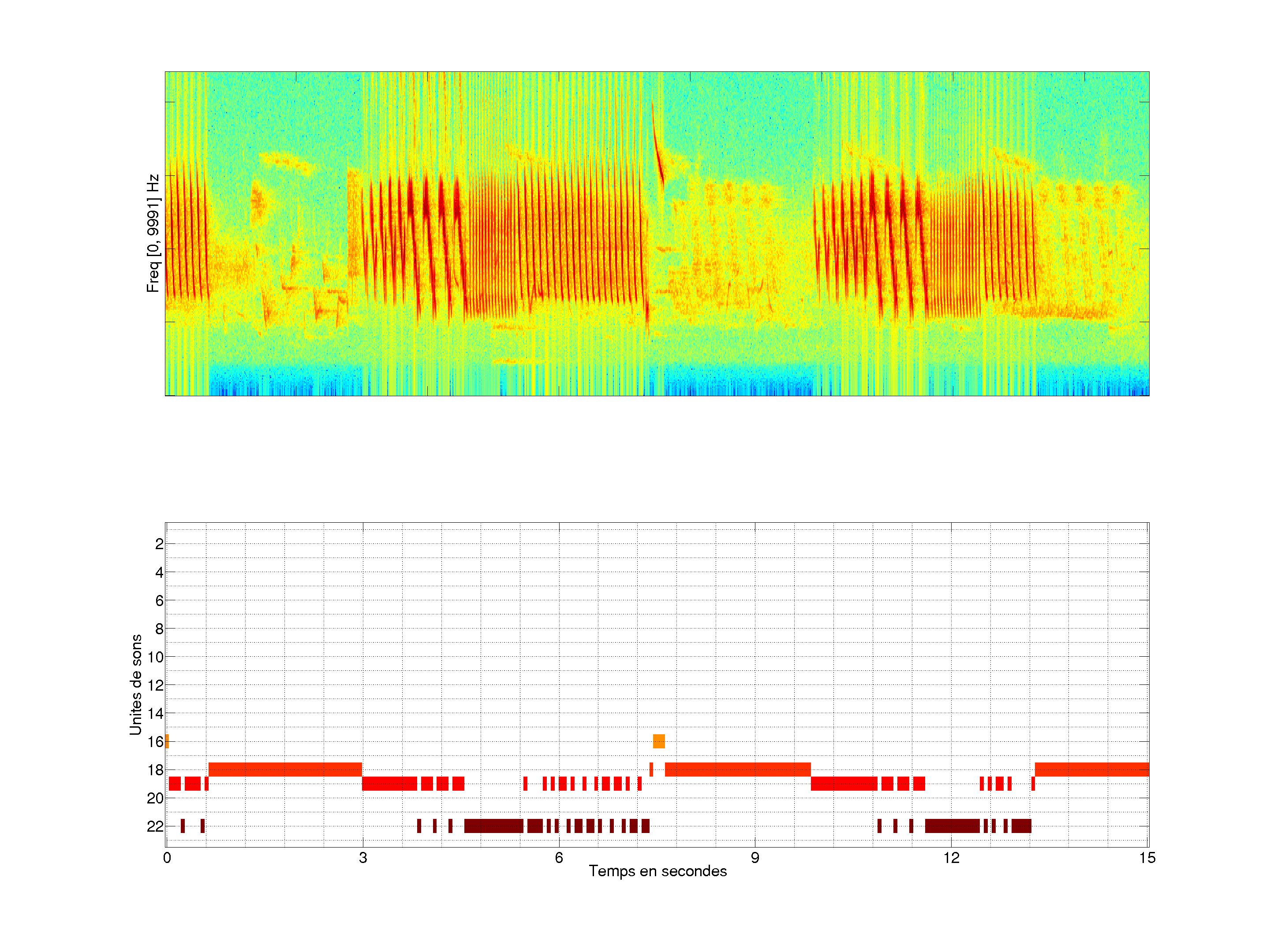1270x952 pixels.
Task: Click x-axis tick label 3
Action: pos(363,858)
